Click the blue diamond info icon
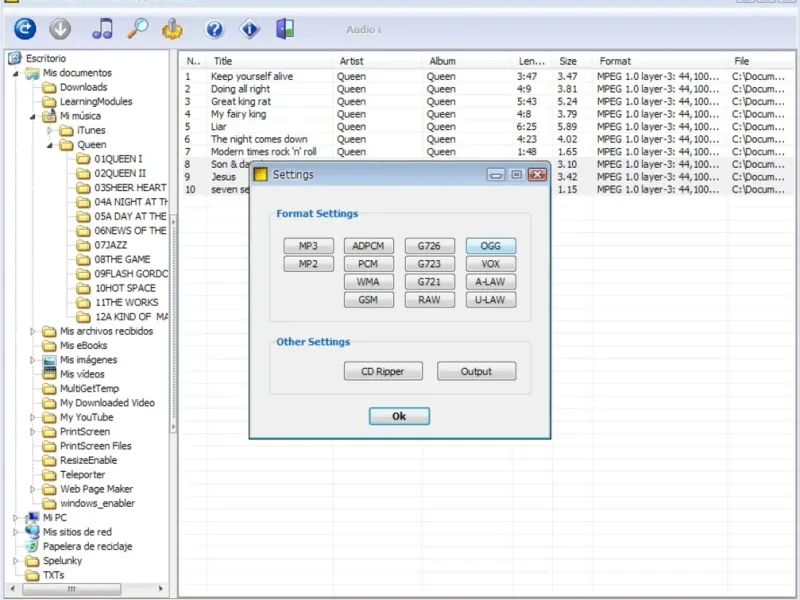This screenshot has width=800, height=600. tap(250, 29)
